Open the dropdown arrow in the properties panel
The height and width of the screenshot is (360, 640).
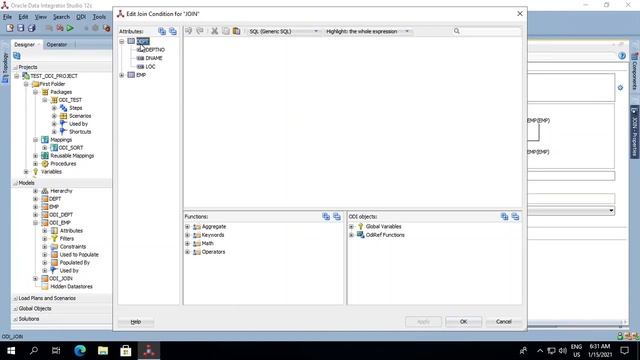tap(611, 211)
